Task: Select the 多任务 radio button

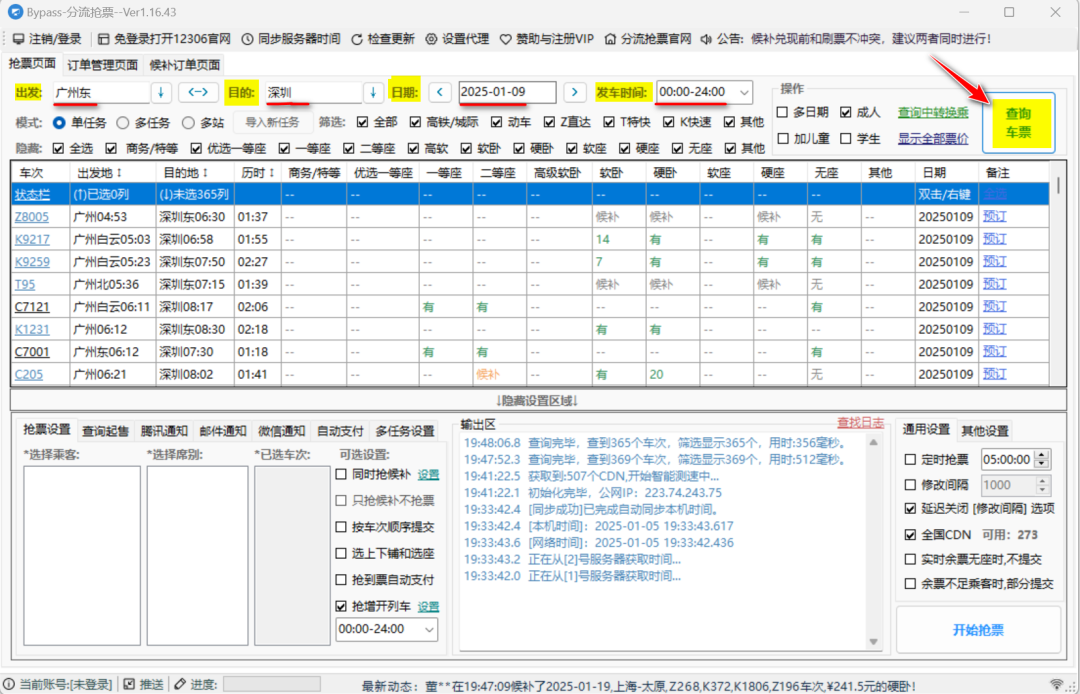Action: point(123,123)
